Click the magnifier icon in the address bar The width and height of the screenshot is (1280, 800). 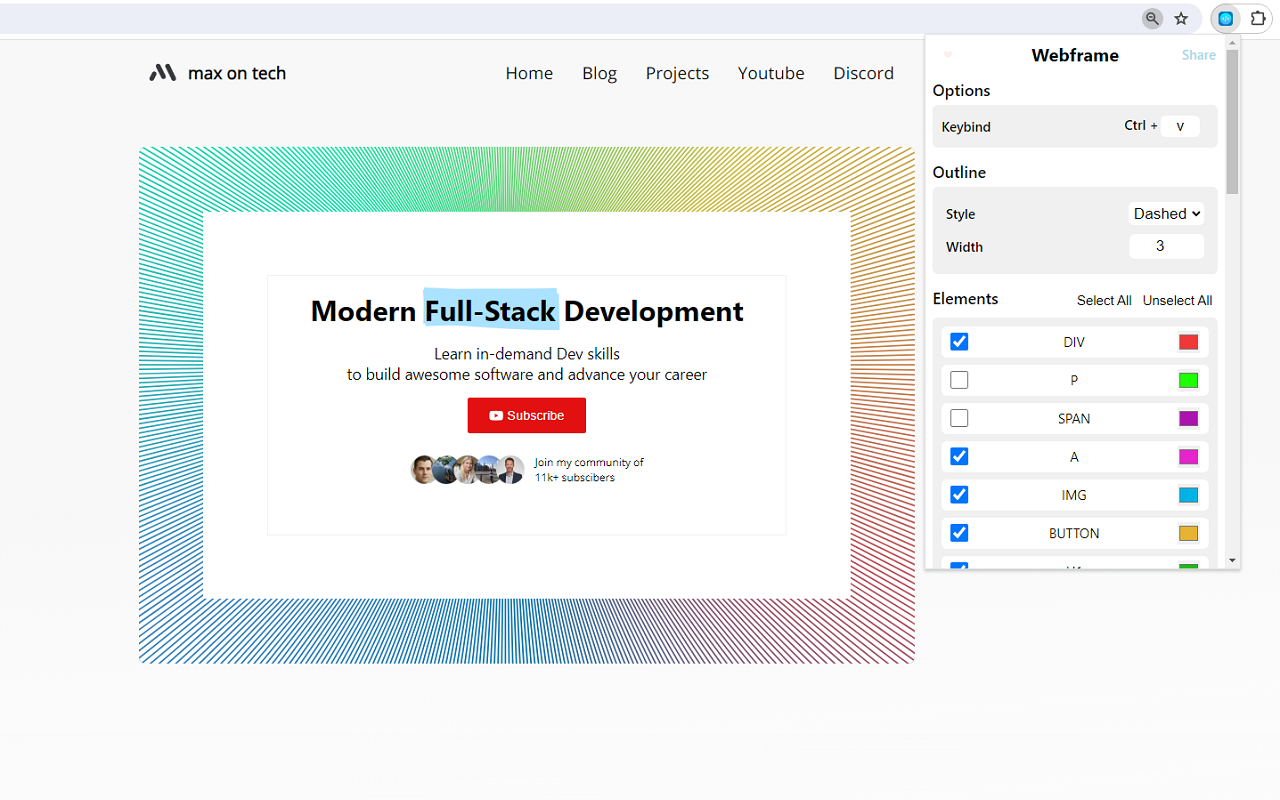tap(1152, 18)
